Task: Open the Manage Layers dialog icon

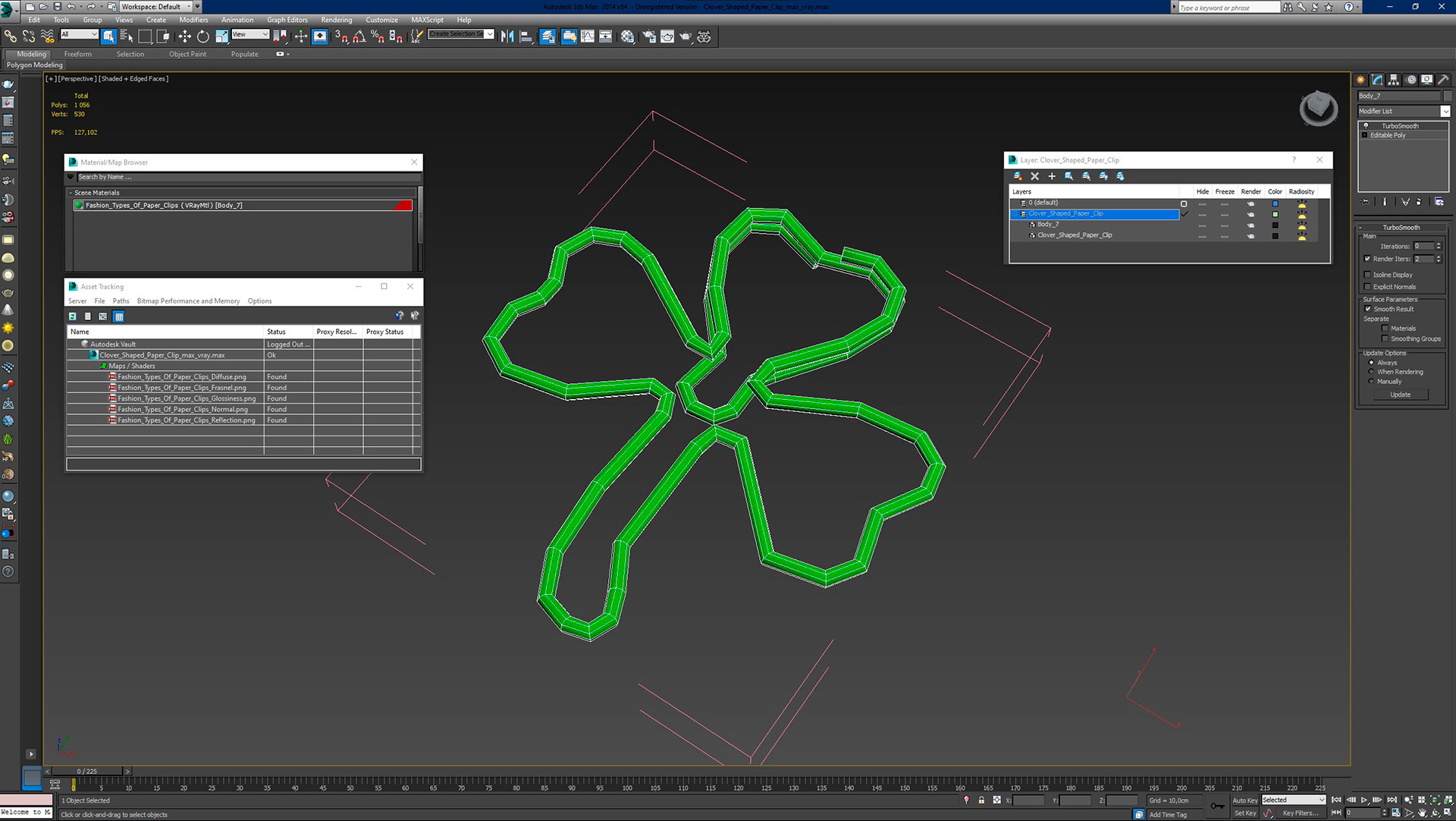Action: click(548, 36)
